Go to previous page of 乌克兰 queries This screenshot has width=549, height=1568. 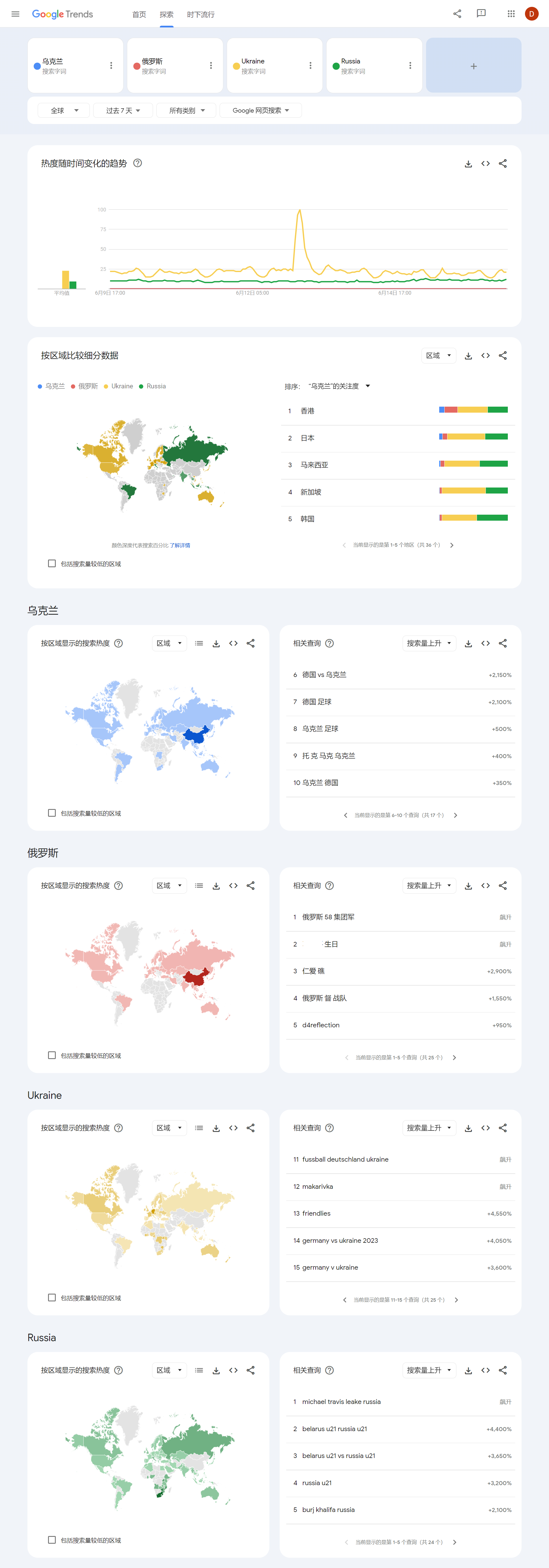[345, 816]
